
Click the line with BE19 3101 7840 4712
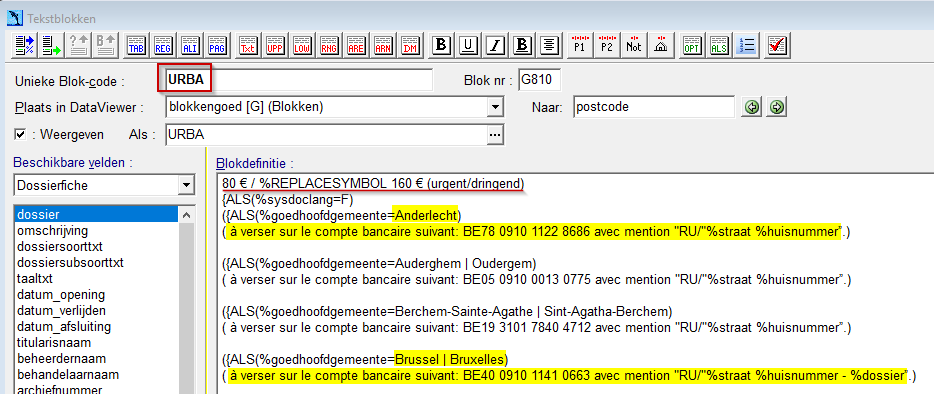click(x=536, y=327)
